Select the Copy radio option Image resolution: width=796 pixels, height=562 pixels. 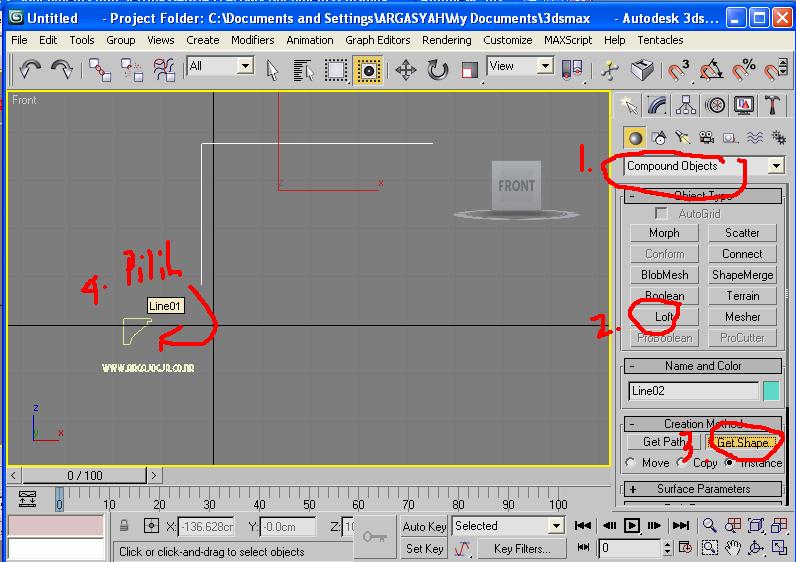682,463
